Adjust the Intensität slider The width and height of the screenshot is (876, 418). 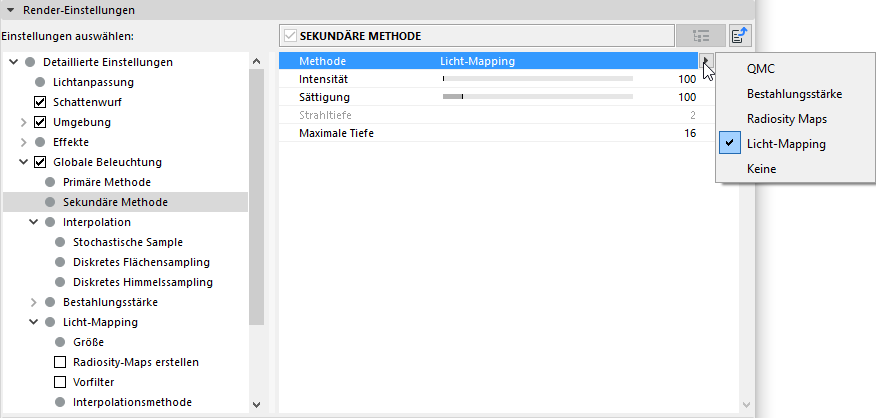[537, 79]
